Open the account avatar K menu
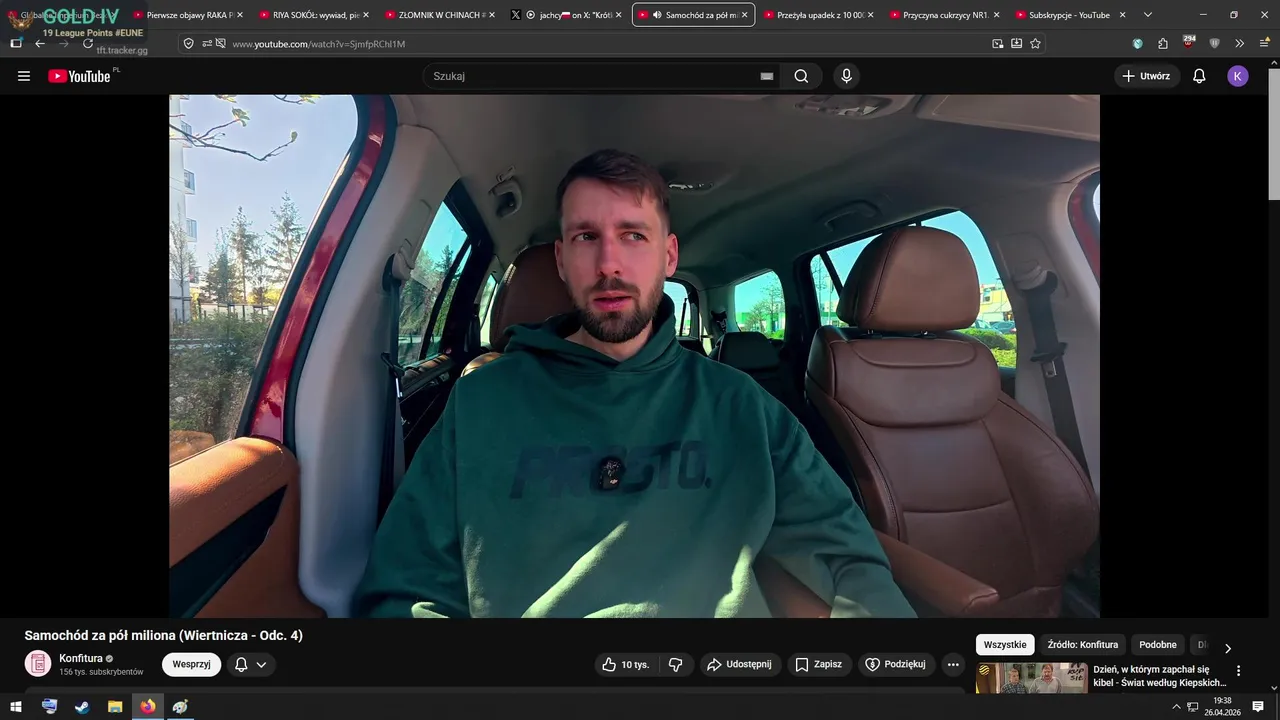Screen dimensions: 1280x720 click(1238, 76)
